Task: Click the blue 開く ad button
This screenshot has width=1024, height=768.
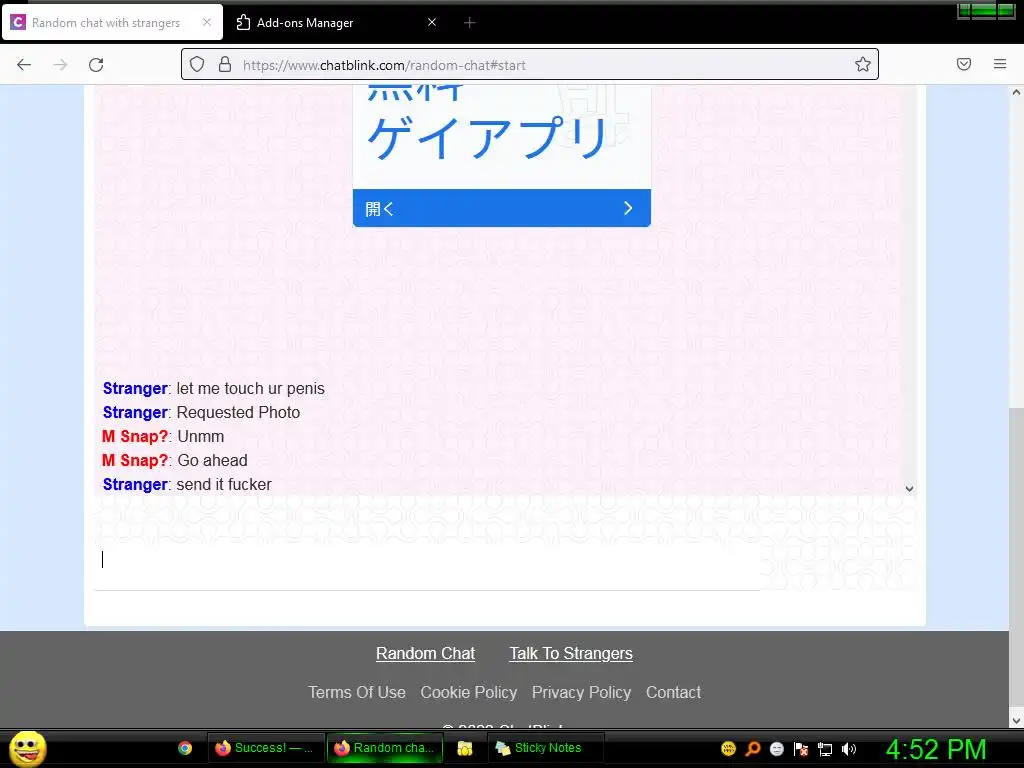Action: [x=502, y=208]
